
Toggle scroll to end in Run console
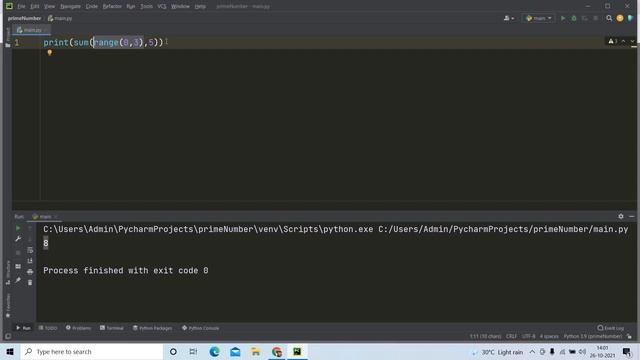pyautogui.click(x=30, y=261)
